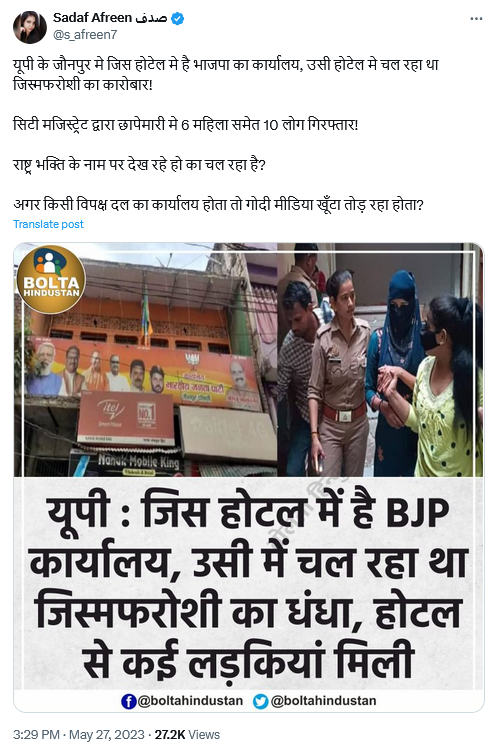Screen dimensions: 497x754
Task: Click the Translate post link
Action: (x=48, y=224)
